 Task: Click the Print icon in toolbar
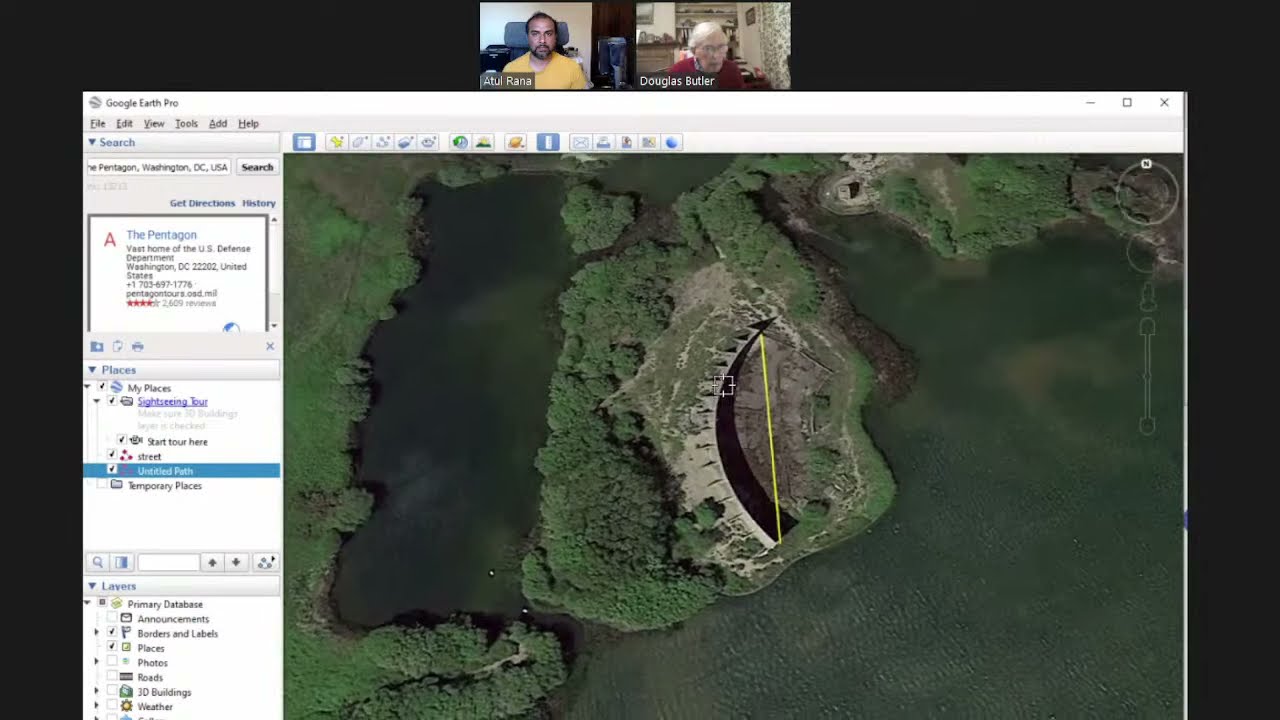click(x=603, y=142)
